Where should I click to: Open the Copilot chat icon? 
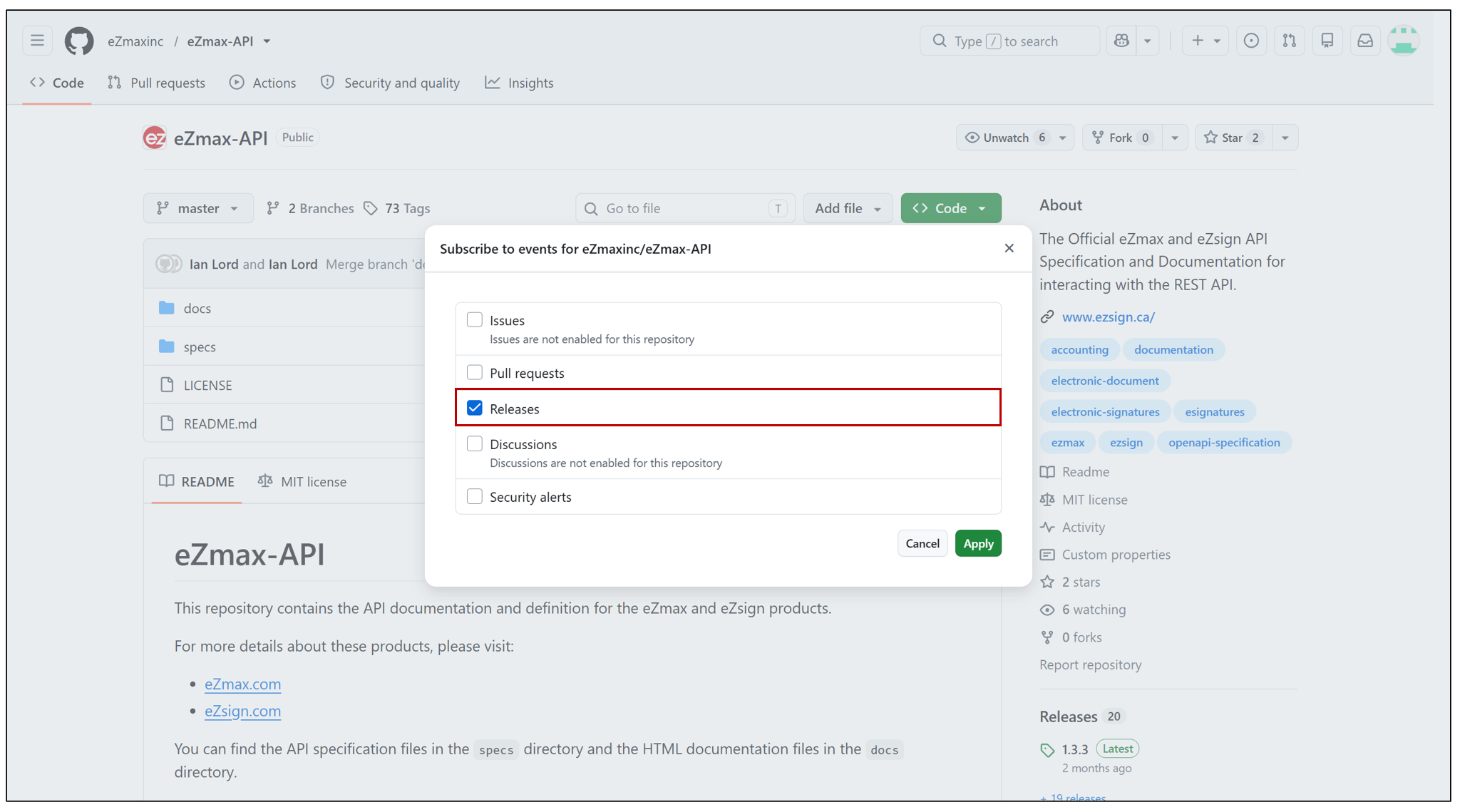coord(1121,41)
